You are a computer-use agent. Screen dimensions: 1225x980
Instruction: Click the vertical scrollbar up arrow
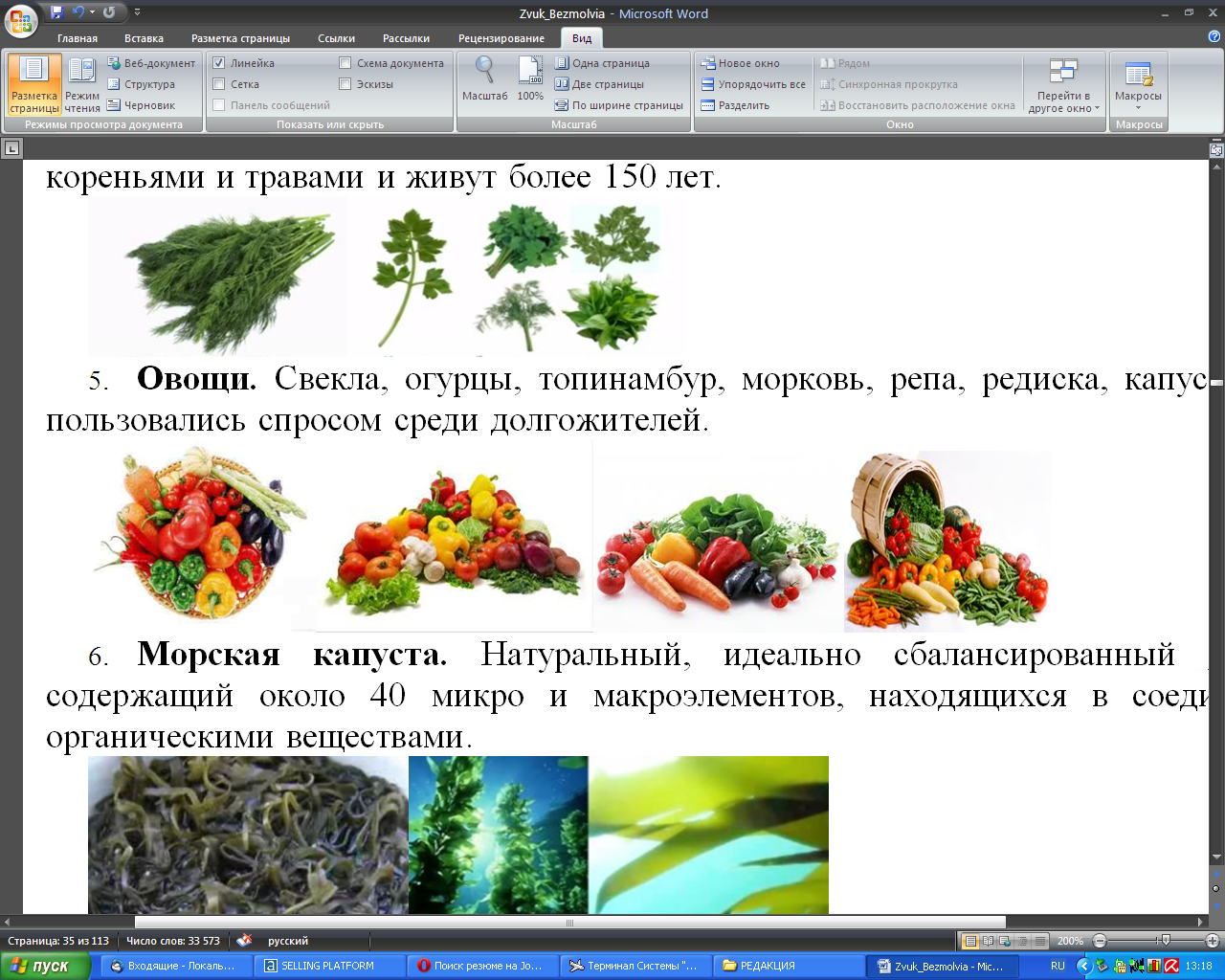click(1216, 167)
